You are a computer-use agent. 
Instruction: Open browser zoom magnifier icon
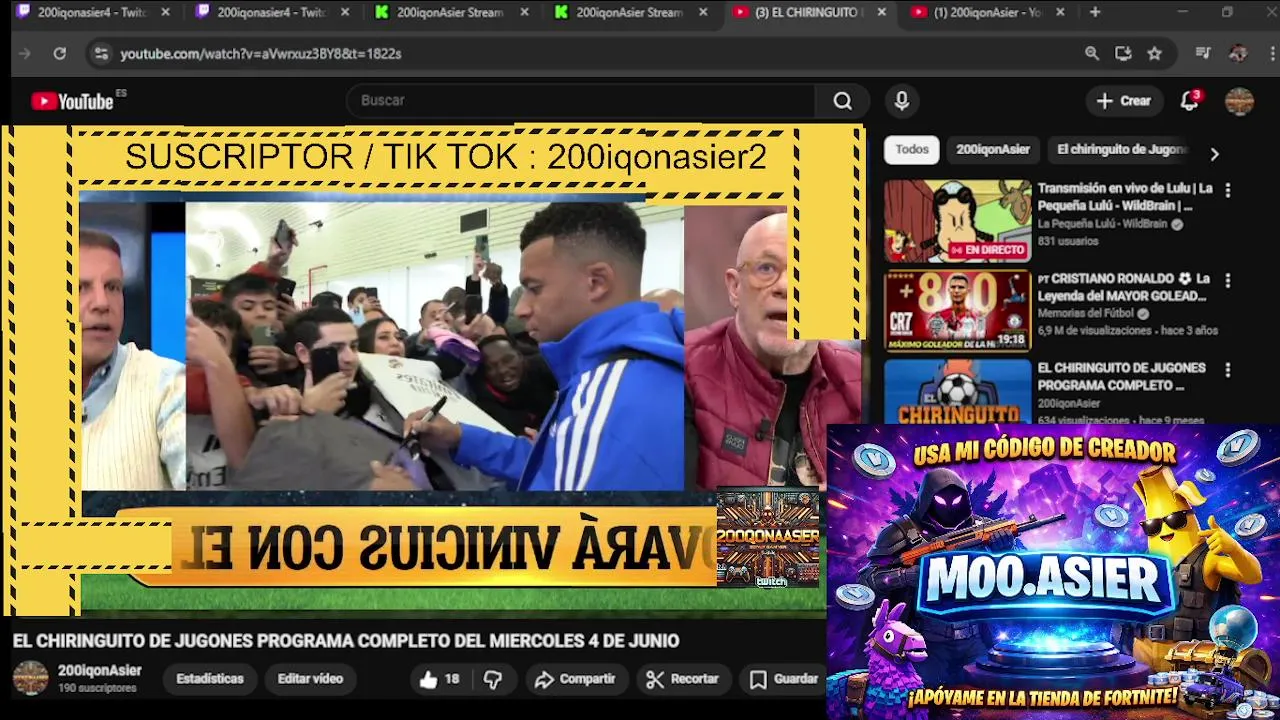tap(1092, 53)
